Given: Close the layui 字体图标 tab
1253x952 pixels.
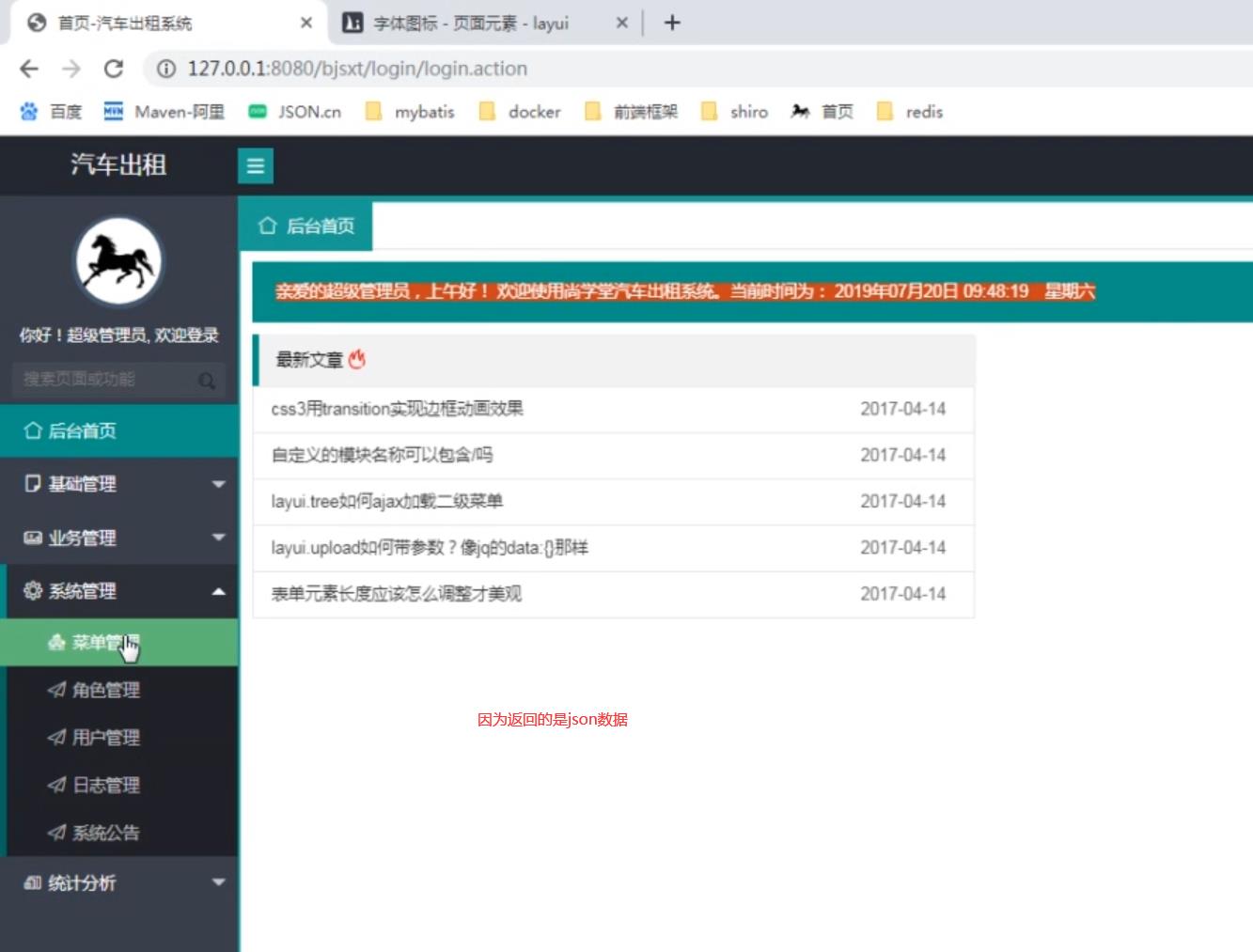Looking at the screenshot, I should click(621, 23).
